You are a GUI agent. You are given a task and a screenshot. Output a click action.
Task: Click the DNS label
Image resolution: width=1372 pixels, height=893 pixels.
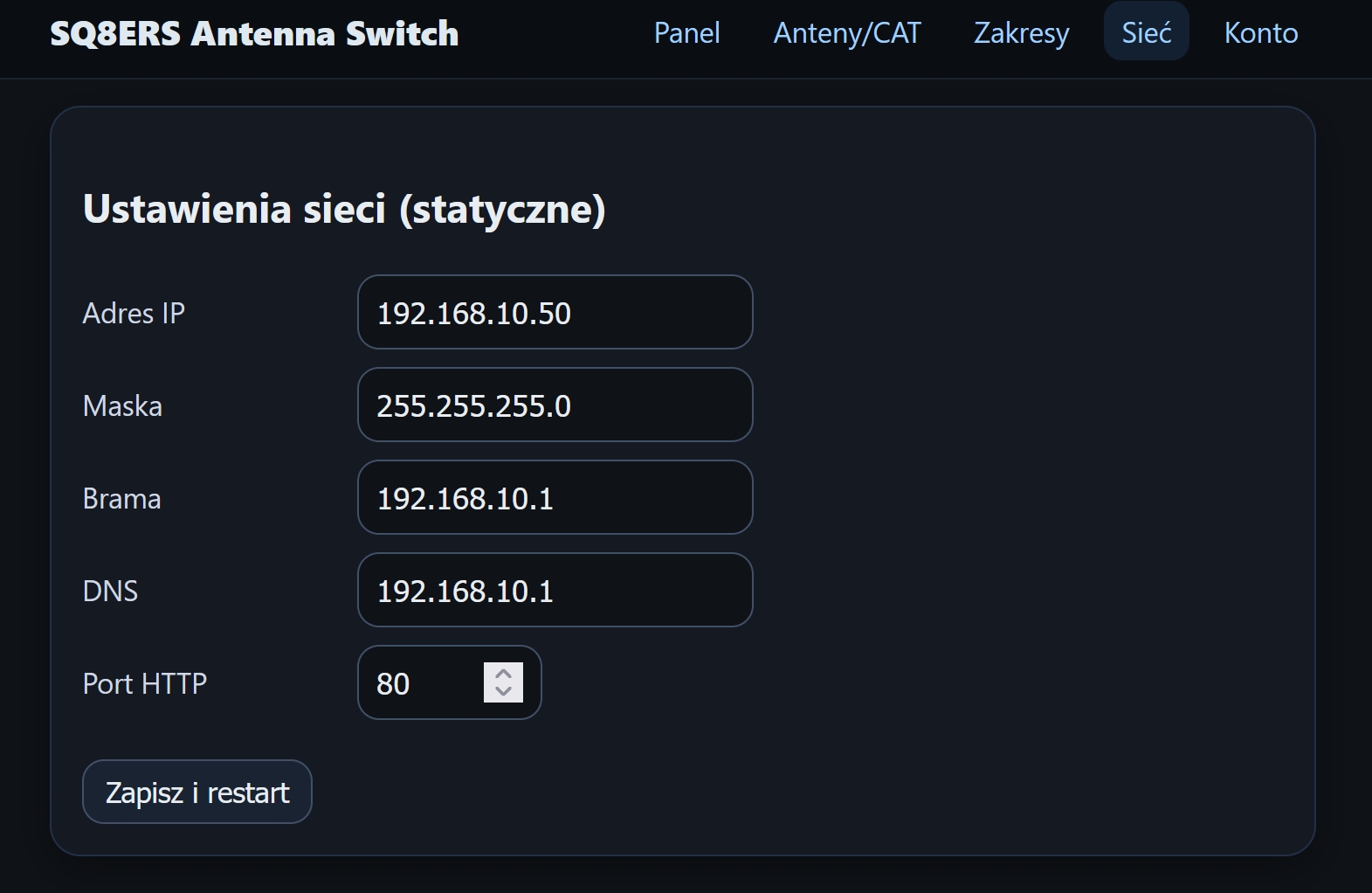[110, 591]
